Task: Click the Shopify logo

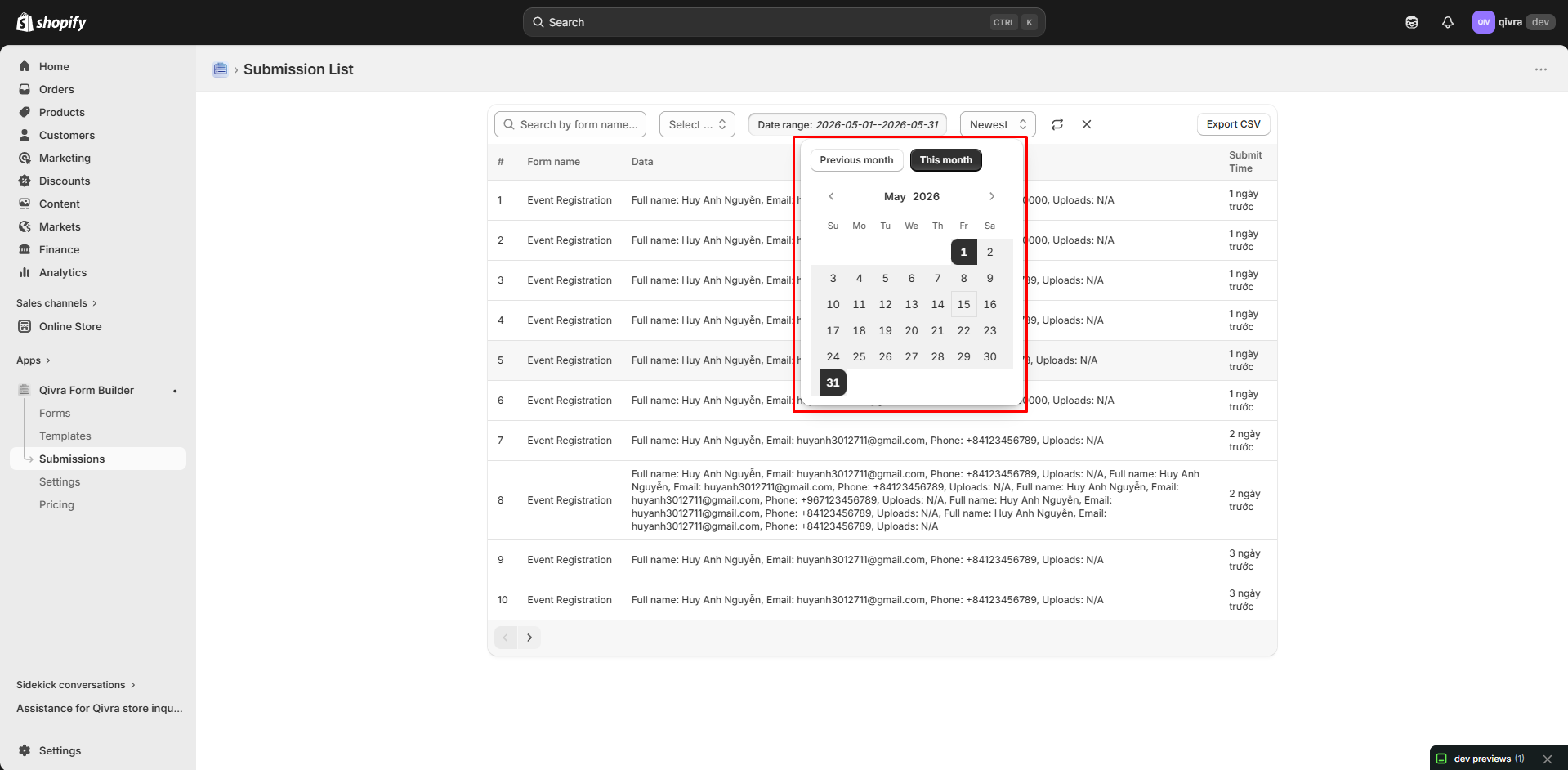Action: tap(51, 22)
